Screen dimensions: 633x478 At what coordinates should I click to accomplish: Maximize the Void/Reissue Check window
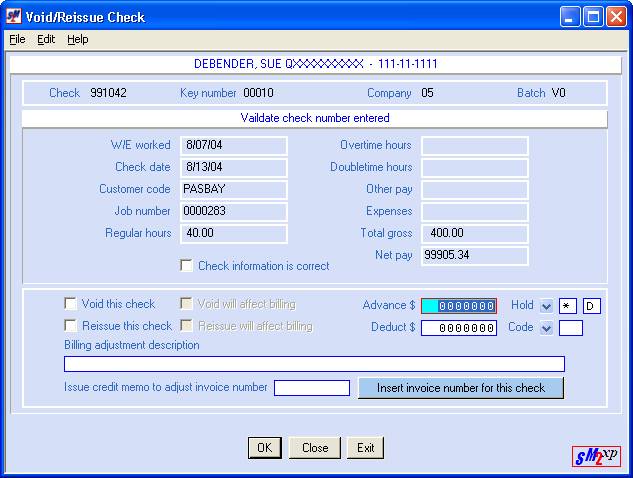pos(593,17)
